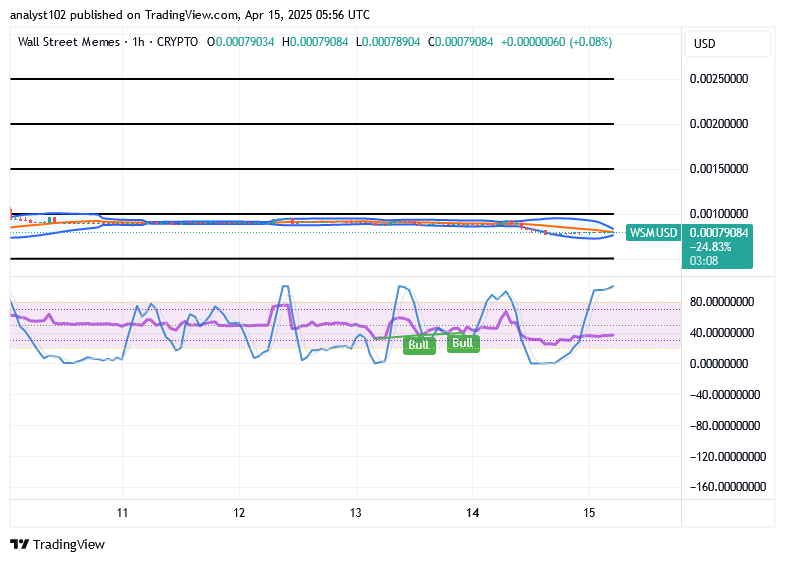Click the close value C0.00079084
The width and height of the screenshot is (785, 562).
(461, 42)
